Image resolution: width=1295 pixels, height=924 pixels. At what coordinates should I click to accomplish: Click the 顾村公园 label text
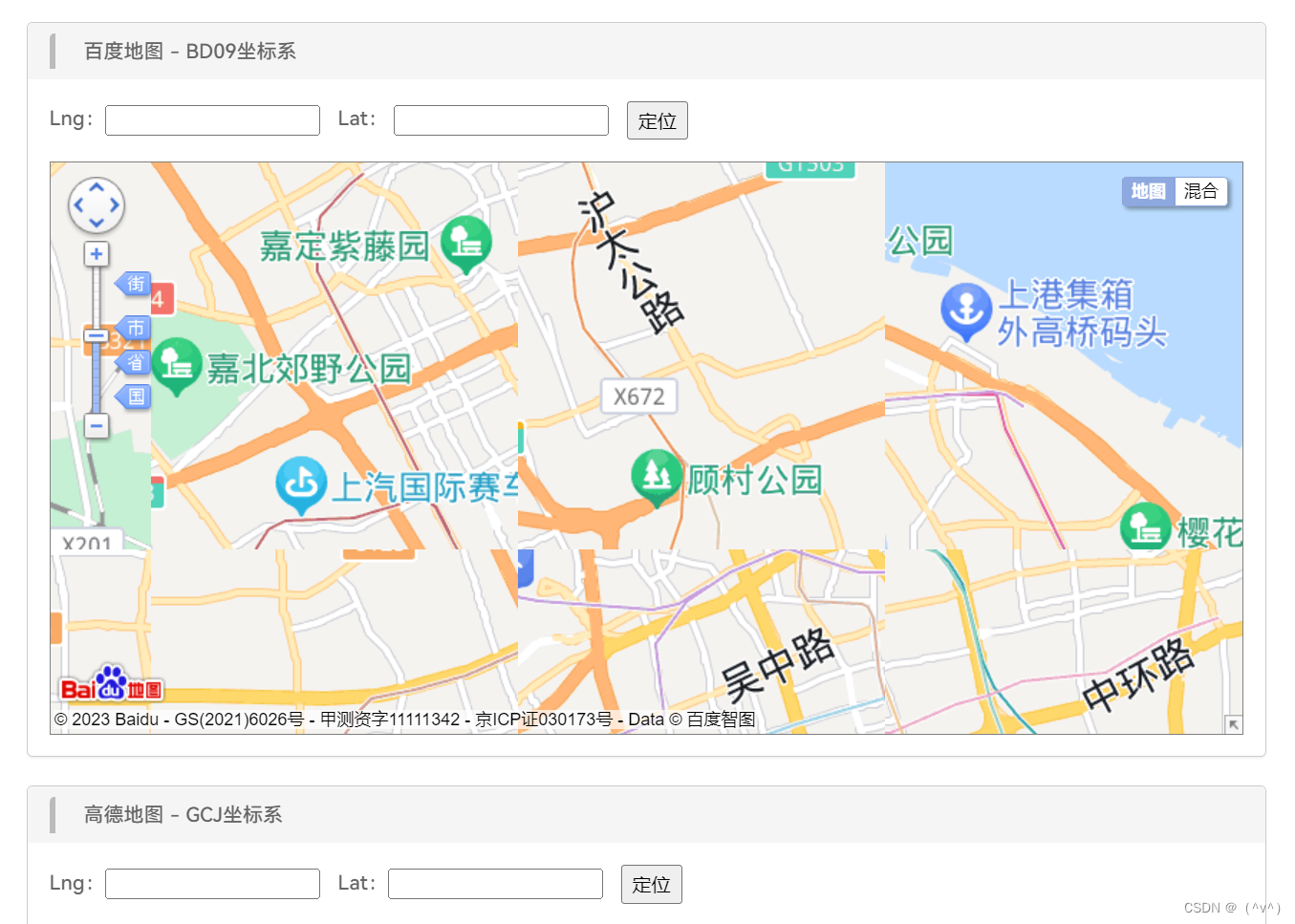tap(755, 480)
